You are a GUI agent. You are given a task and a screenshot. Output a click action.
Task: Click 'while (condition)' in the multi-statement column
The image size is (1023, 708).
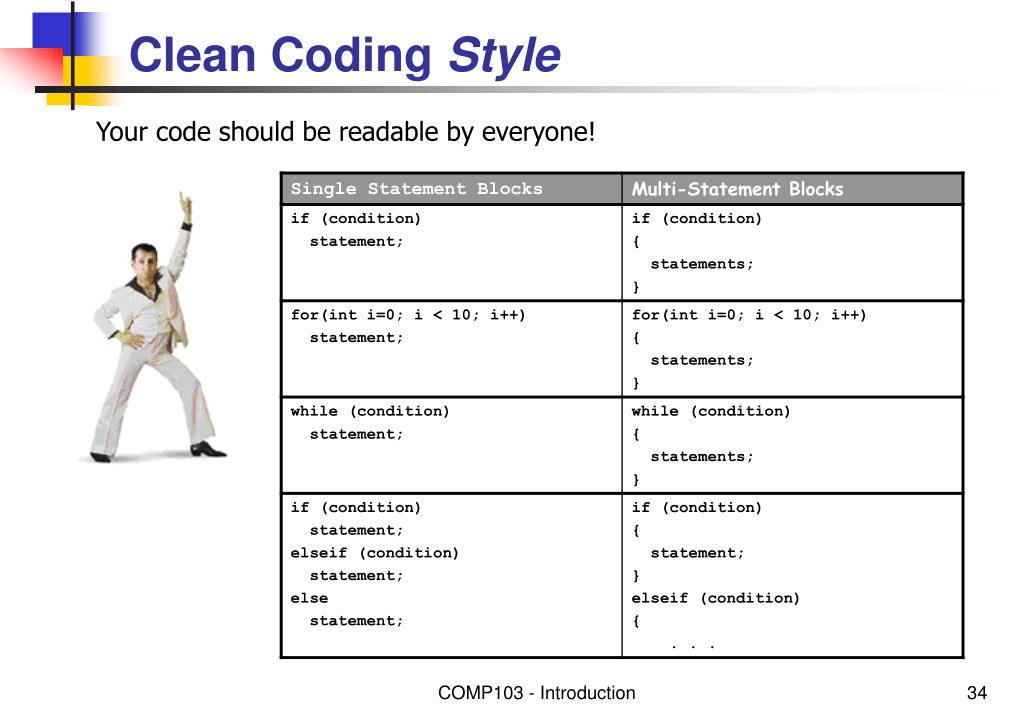pos(711,411)
